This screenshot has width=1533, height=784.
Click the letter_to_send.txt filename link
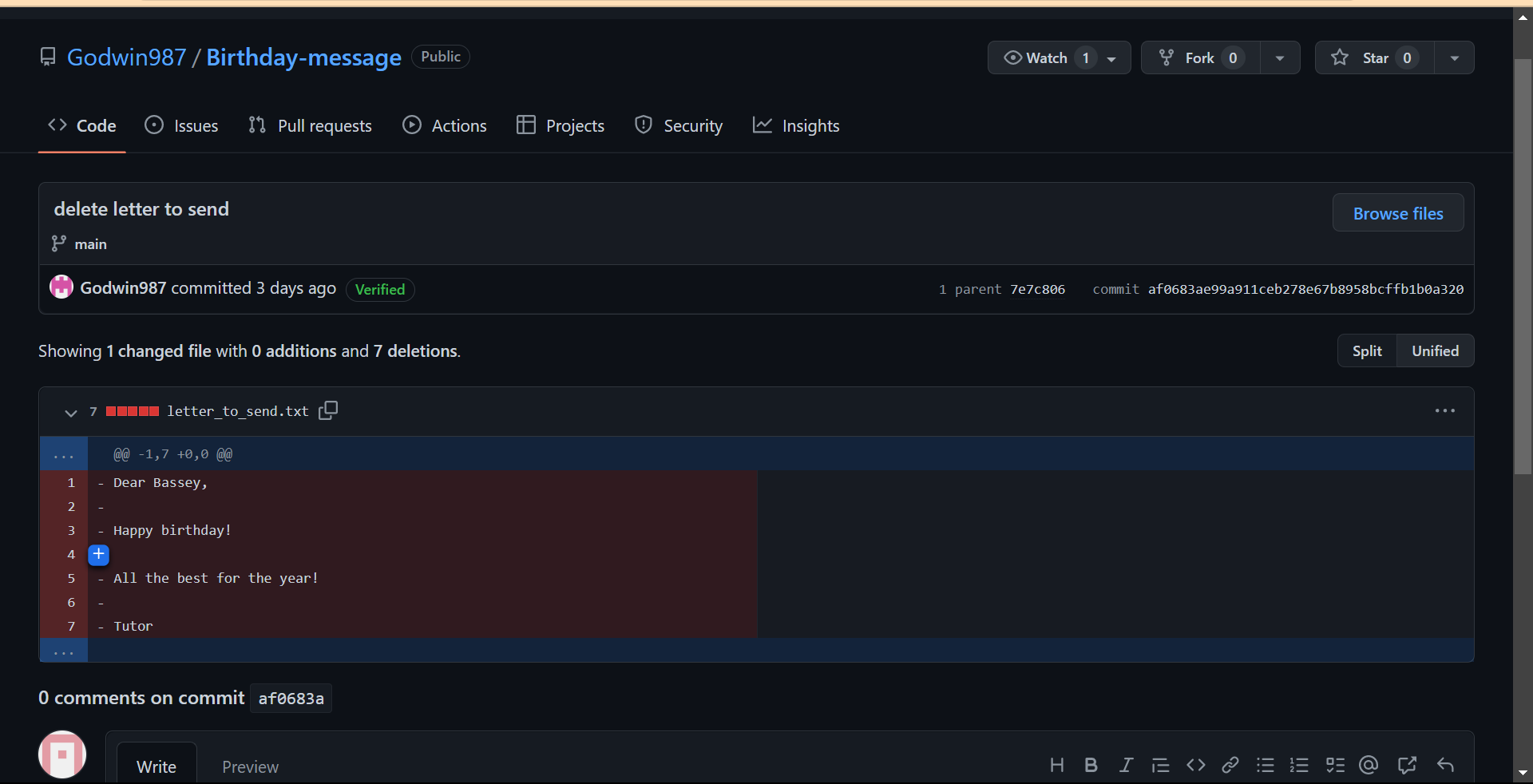[x=237, y=411]
